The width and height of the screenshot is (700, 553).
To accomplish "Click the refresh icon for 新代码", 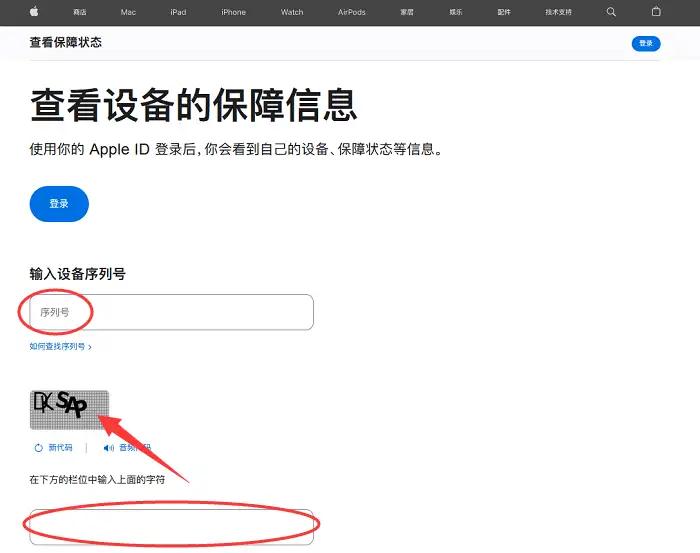I will coord(39,448).
